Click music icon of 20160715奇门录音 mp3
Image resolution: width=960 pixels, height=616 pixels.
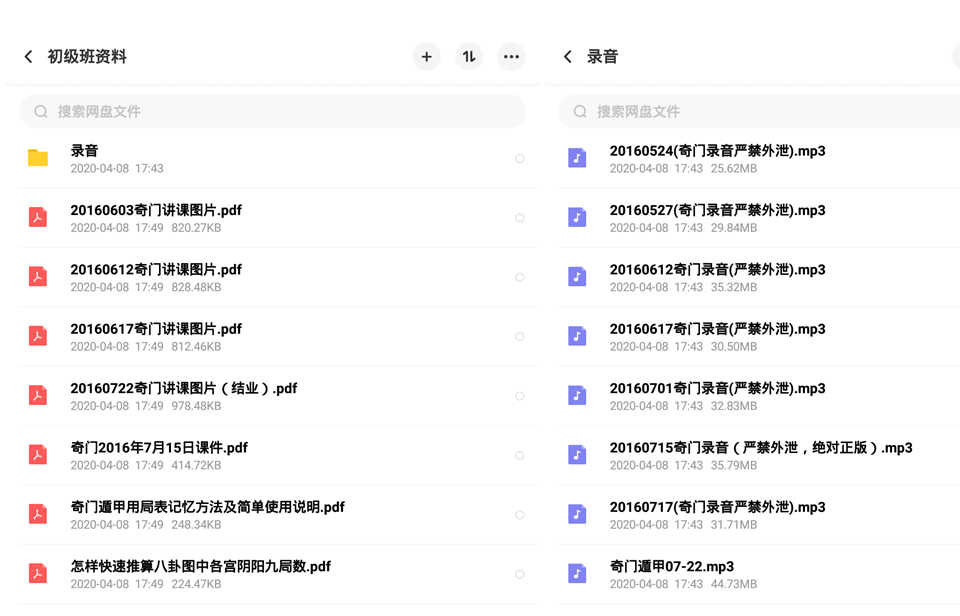tap(577, 455)
